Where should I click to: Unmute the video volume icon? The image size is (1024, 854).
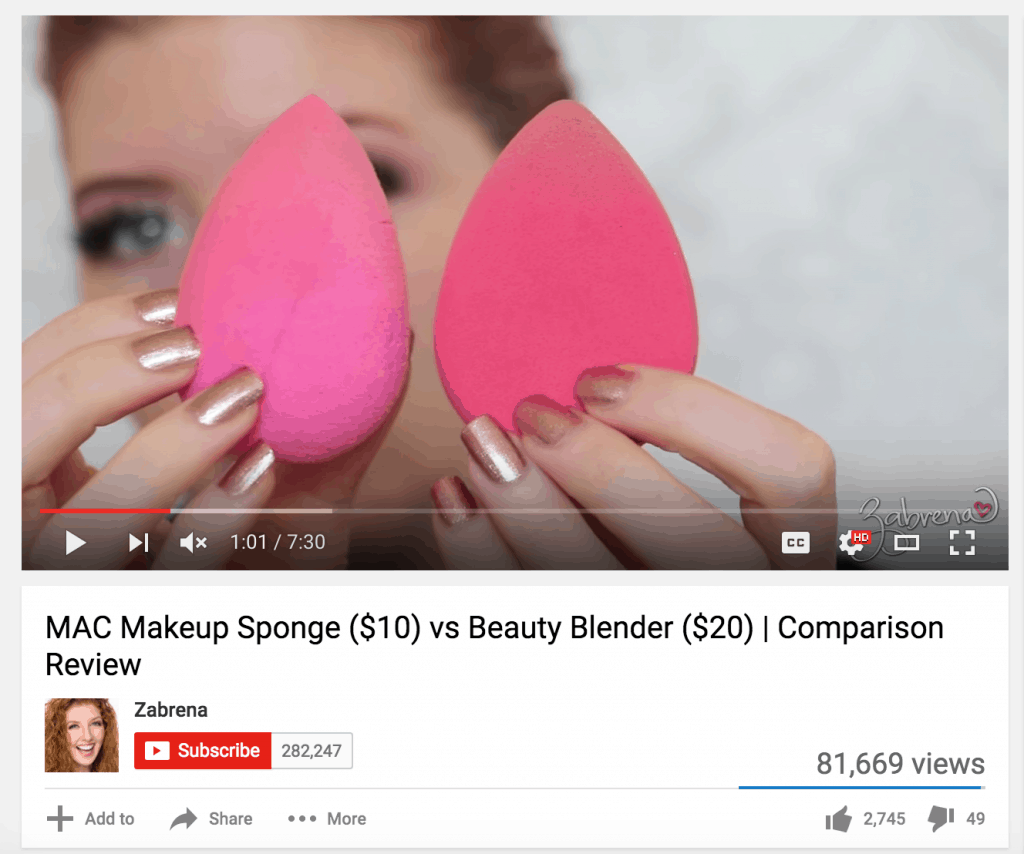193,543
